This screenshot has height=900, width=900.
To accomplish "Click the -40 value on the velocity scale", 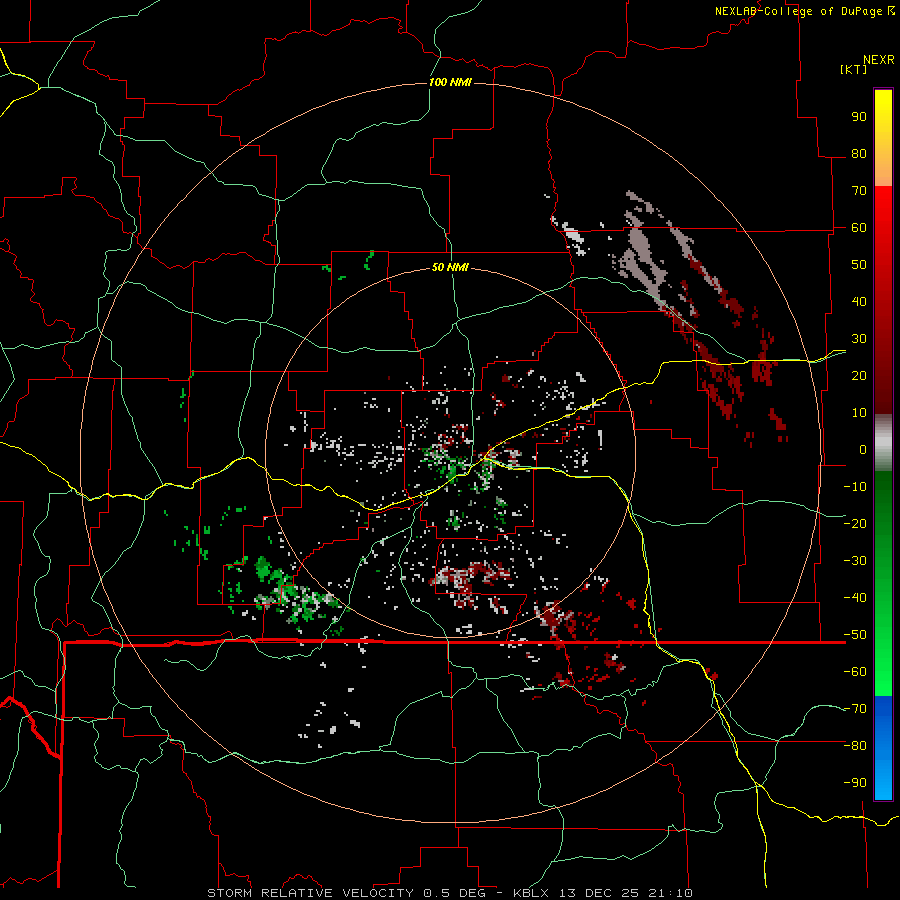I will [855, 598].
